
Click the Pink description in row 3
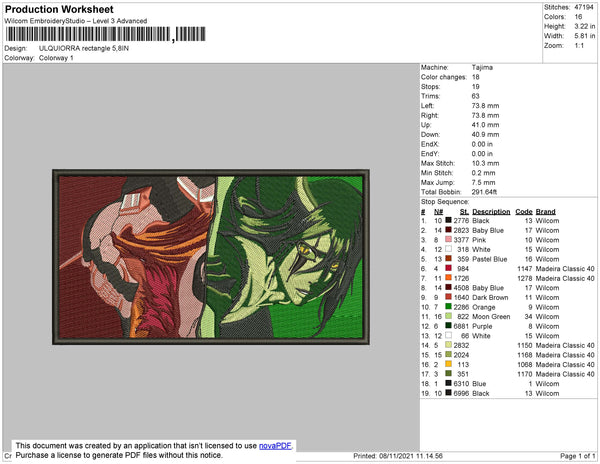click(x=479, y=240)
